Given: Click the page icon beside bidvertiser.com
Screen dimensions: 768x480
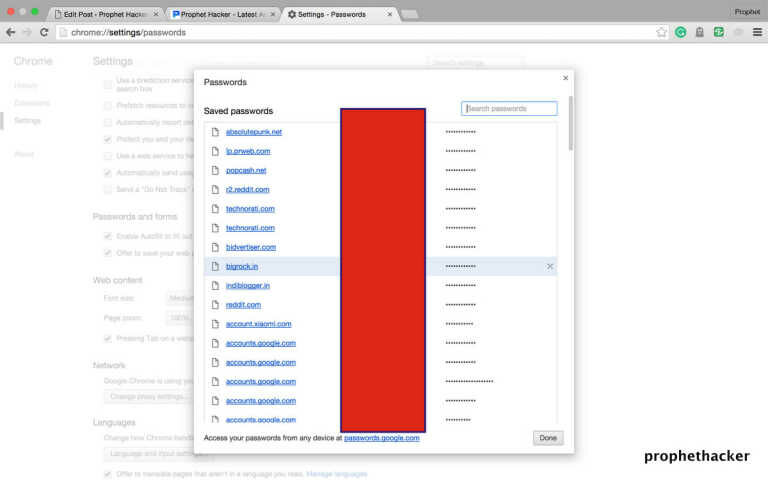Looking at the screenshot, I should click(x=215, y=247).
